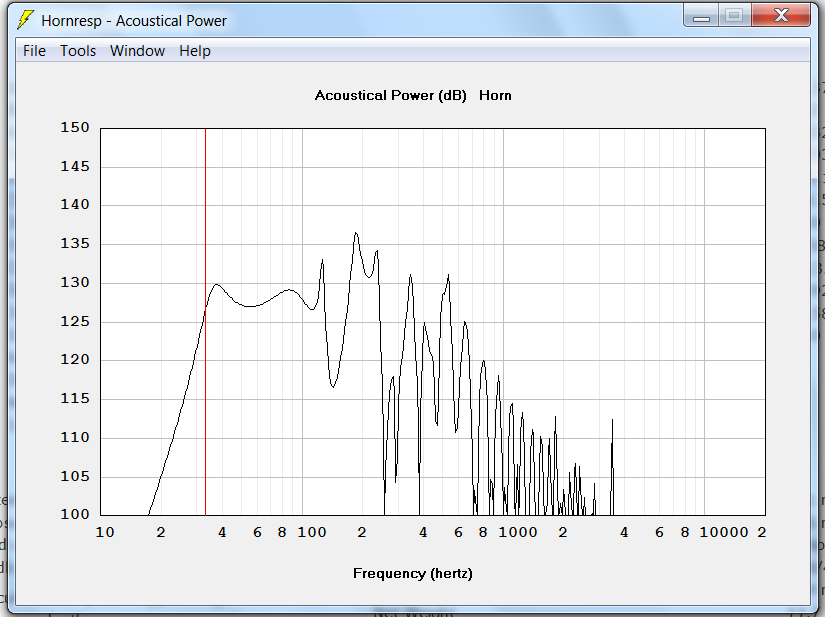Click the Hornresp lightning bolt icon
The width and height of the screenshot is (825, 617).
coord(25,20)
